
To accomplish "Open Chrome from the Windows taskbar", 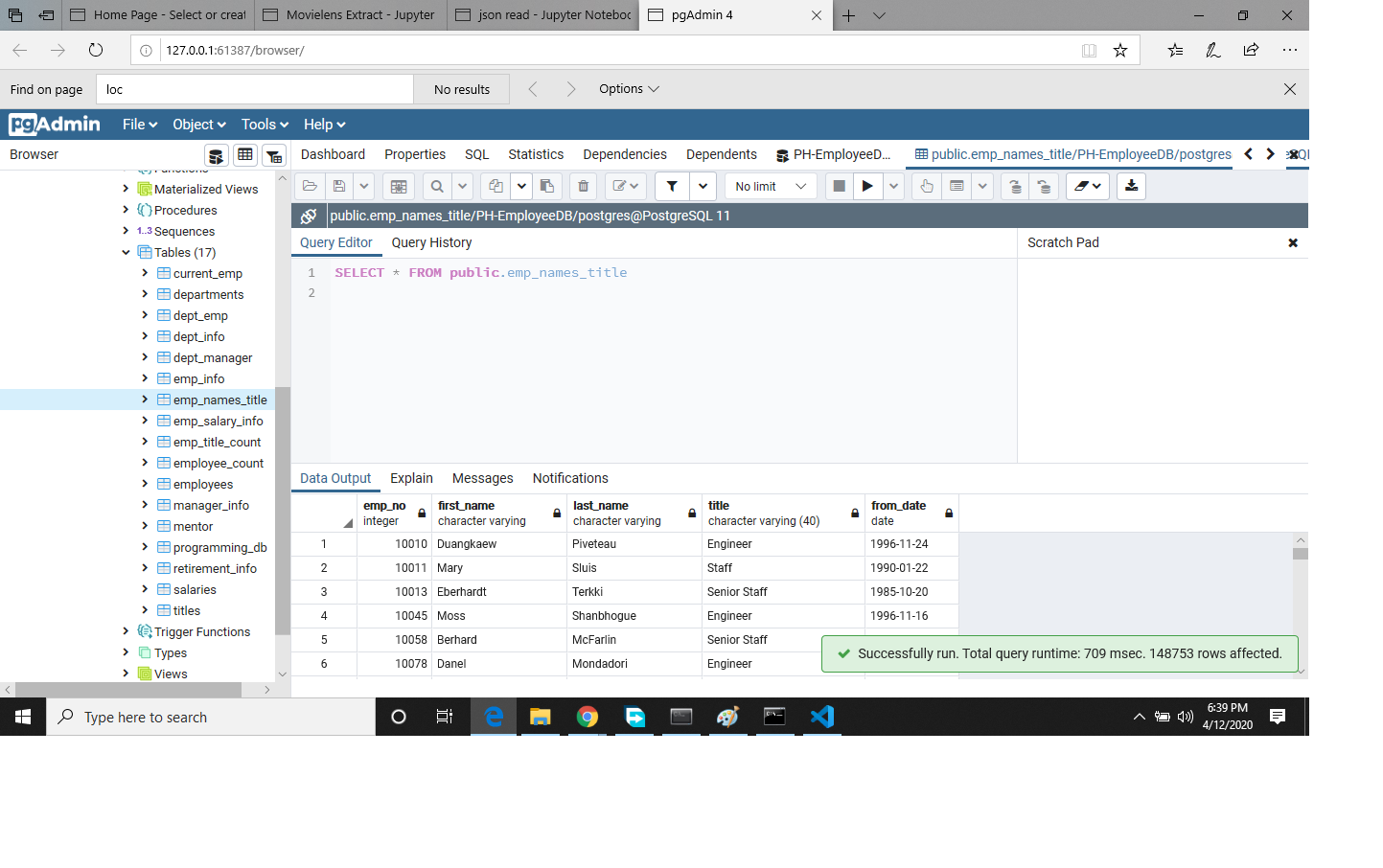I will 588,717.
